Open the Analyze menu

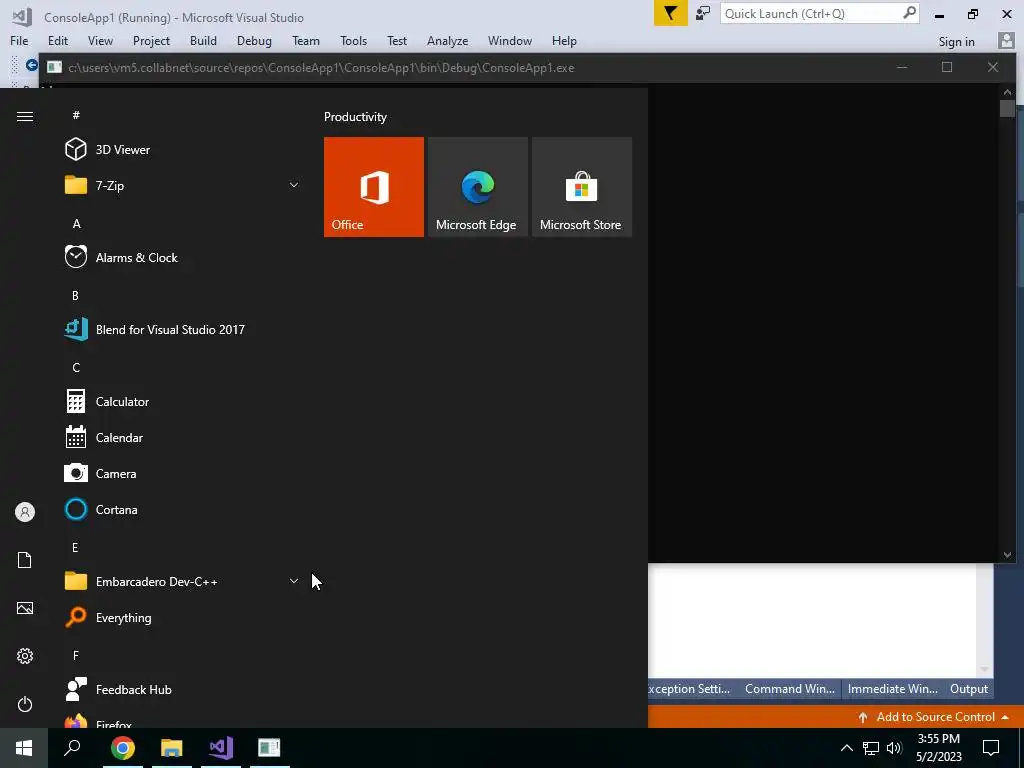447,40
